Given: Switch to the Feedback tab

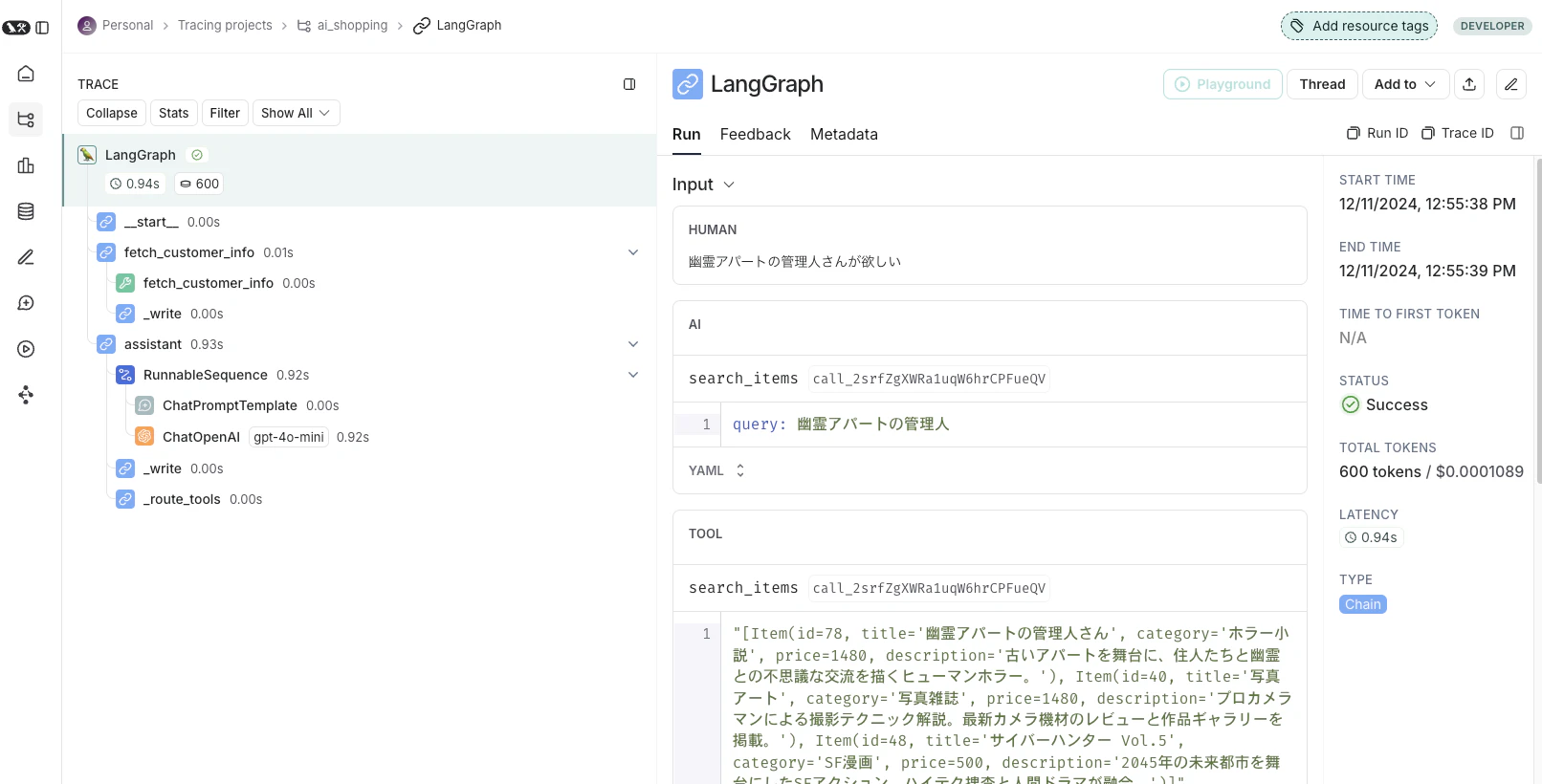Looking at the screenshot, I should tap(756, 135).
